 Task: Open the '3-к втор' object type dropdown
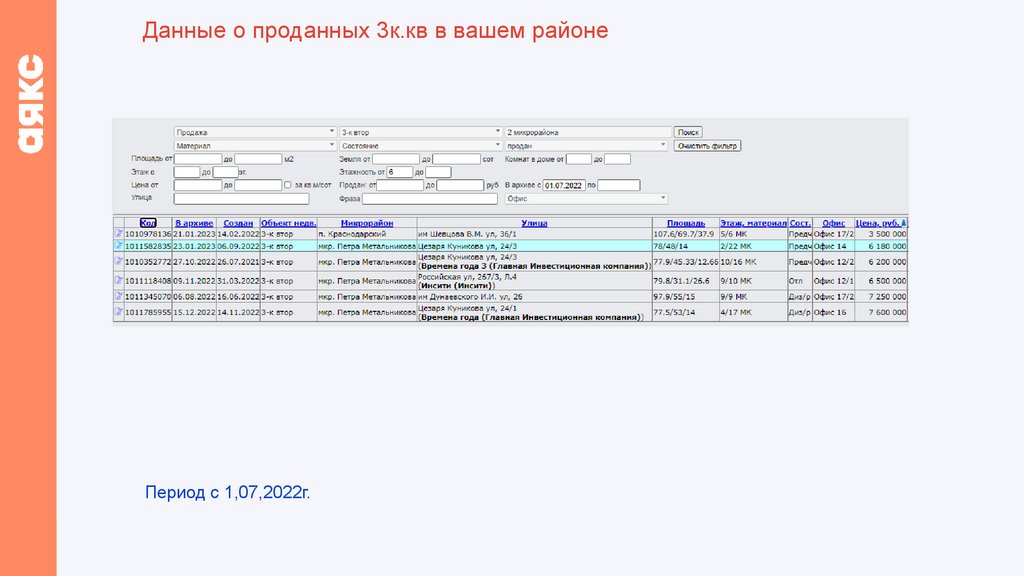click(421, 132)
